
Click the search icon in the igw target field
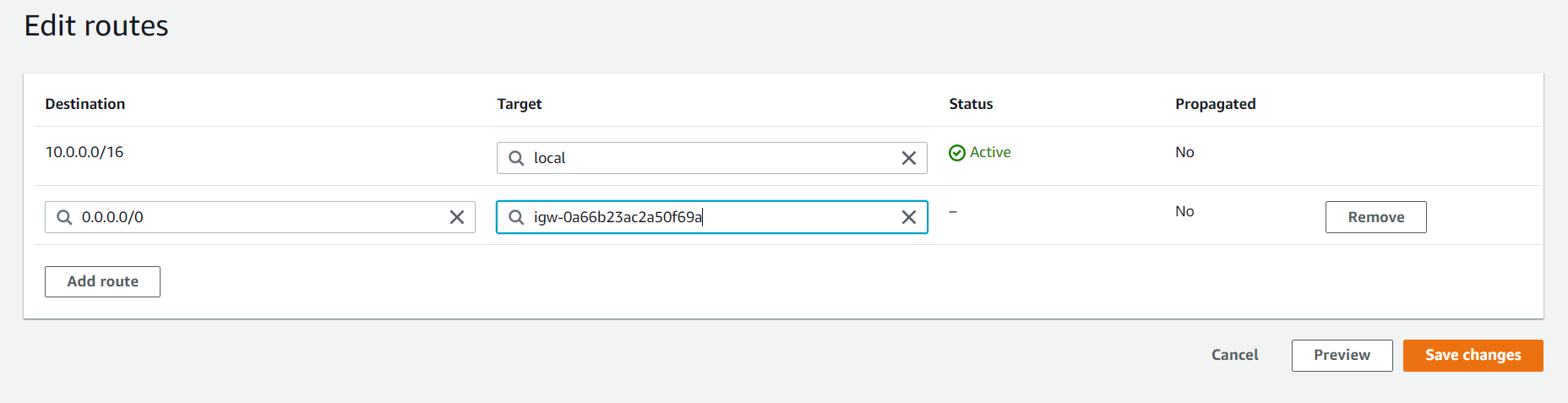pyautogui.click(x=516, y=217)
